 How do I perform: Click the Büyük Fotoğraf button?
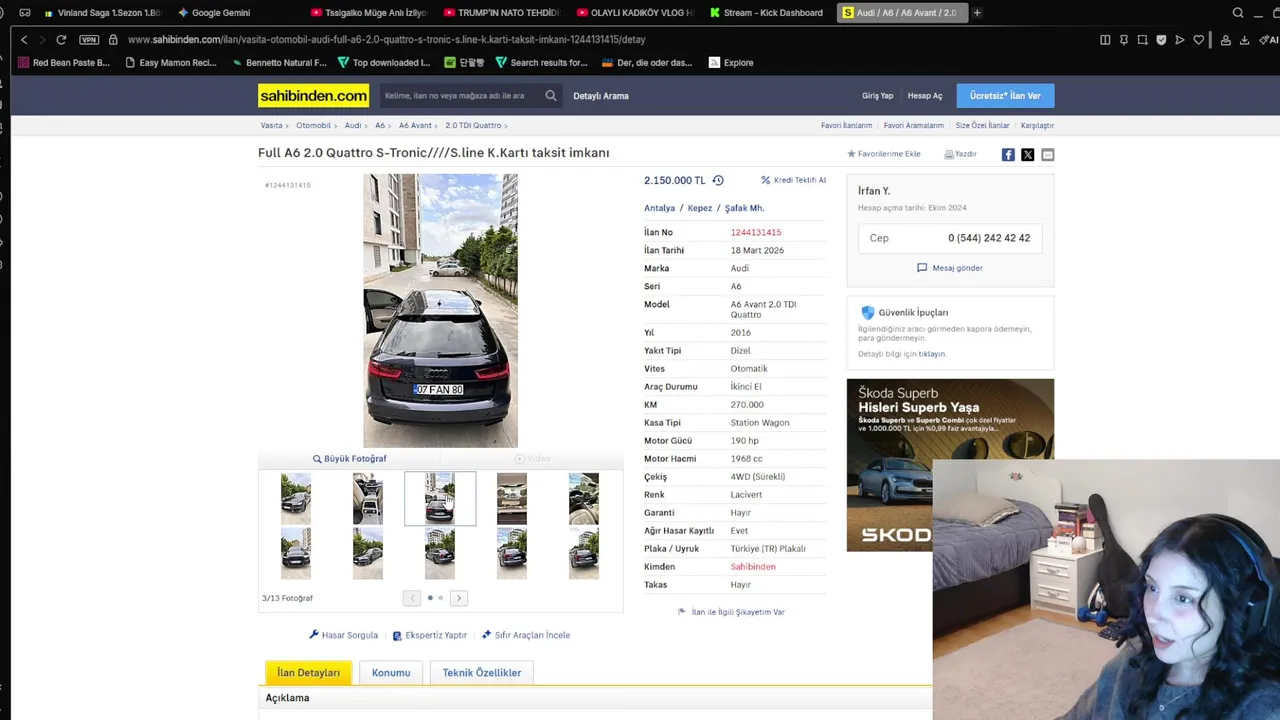349,459
